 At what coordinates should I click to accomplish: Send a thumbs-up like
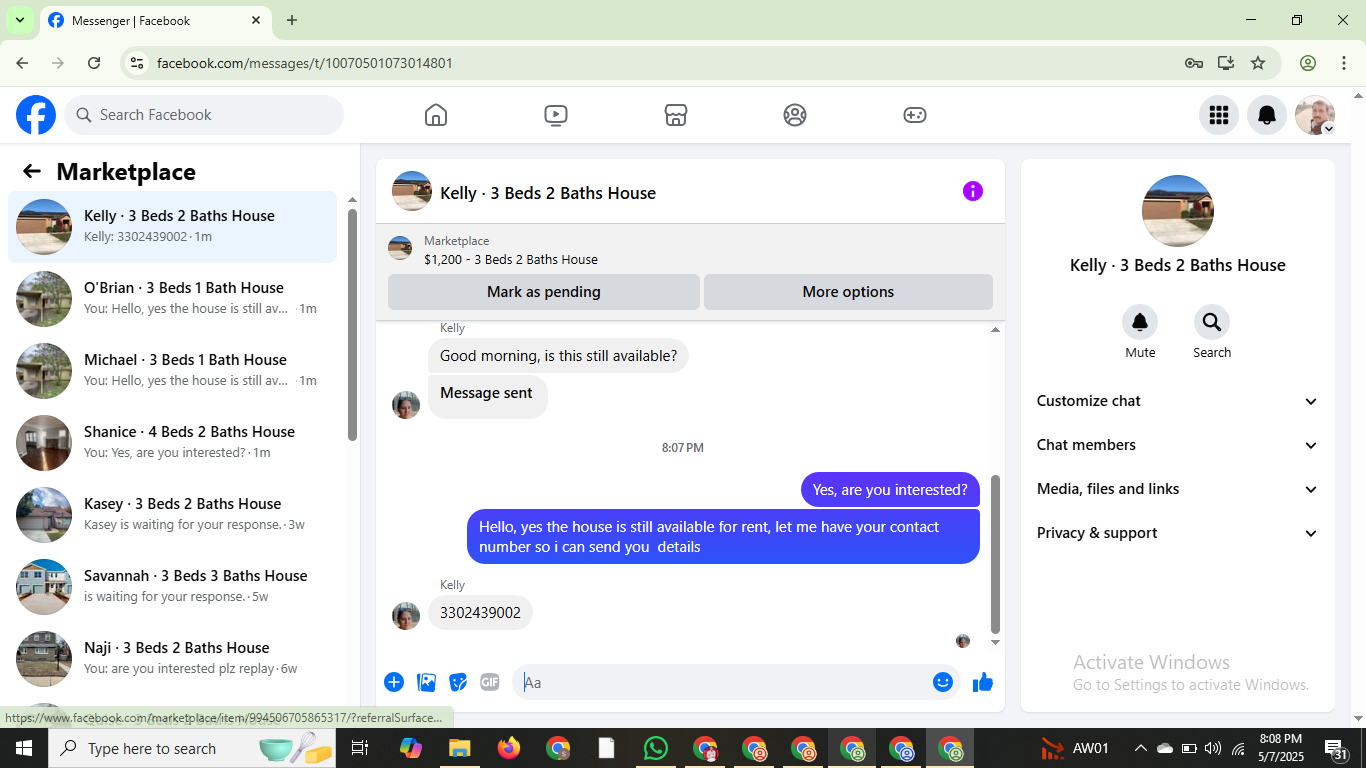tap(983, 682)
